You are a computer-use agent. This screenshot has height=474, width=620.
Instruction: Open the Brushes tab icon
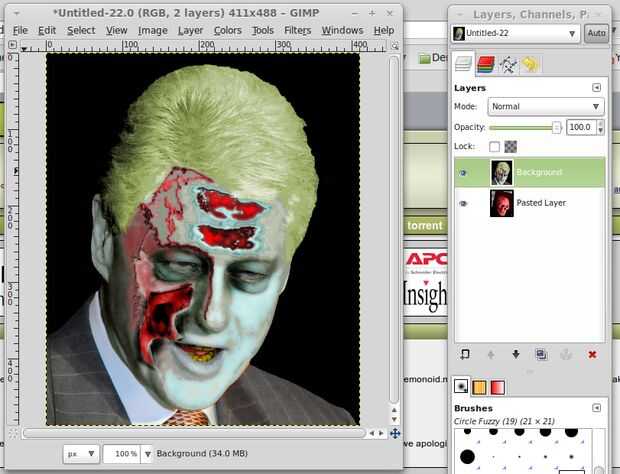[x=461, y=386]
